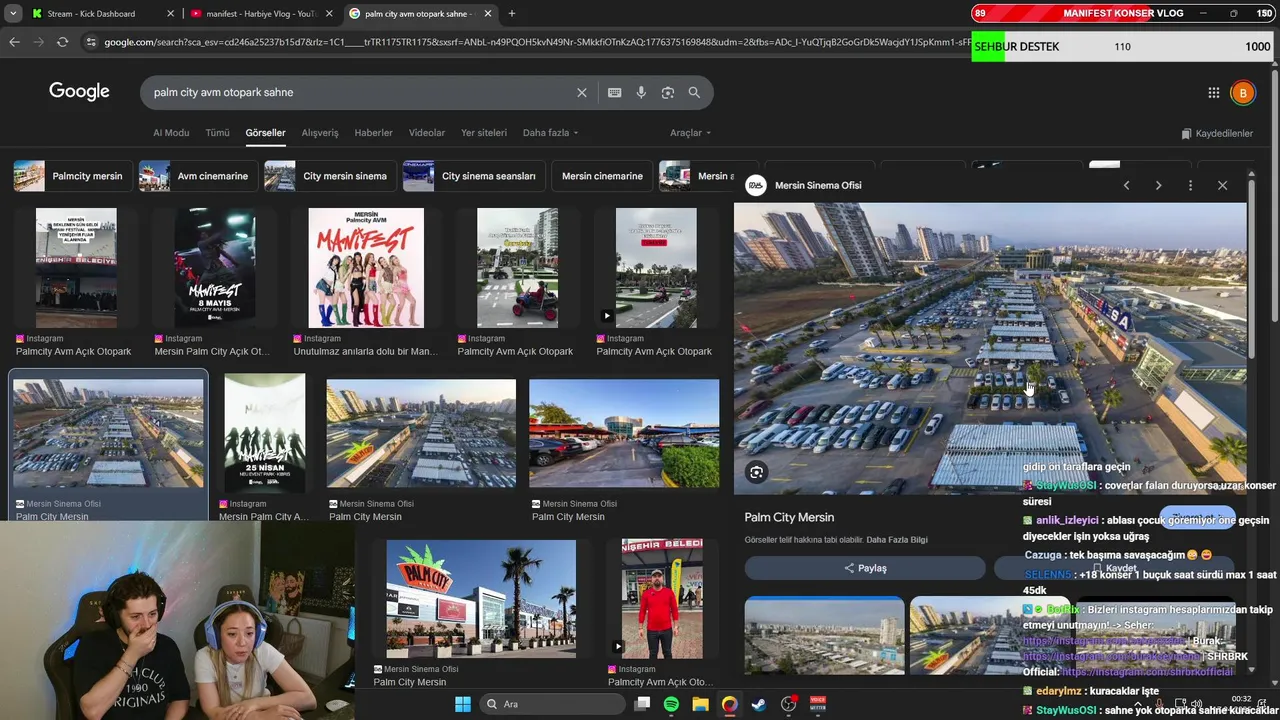This screenshot has width=1280, height=720.
Task: Open the man in red sweater thumbnail
Action: [662, 599]
